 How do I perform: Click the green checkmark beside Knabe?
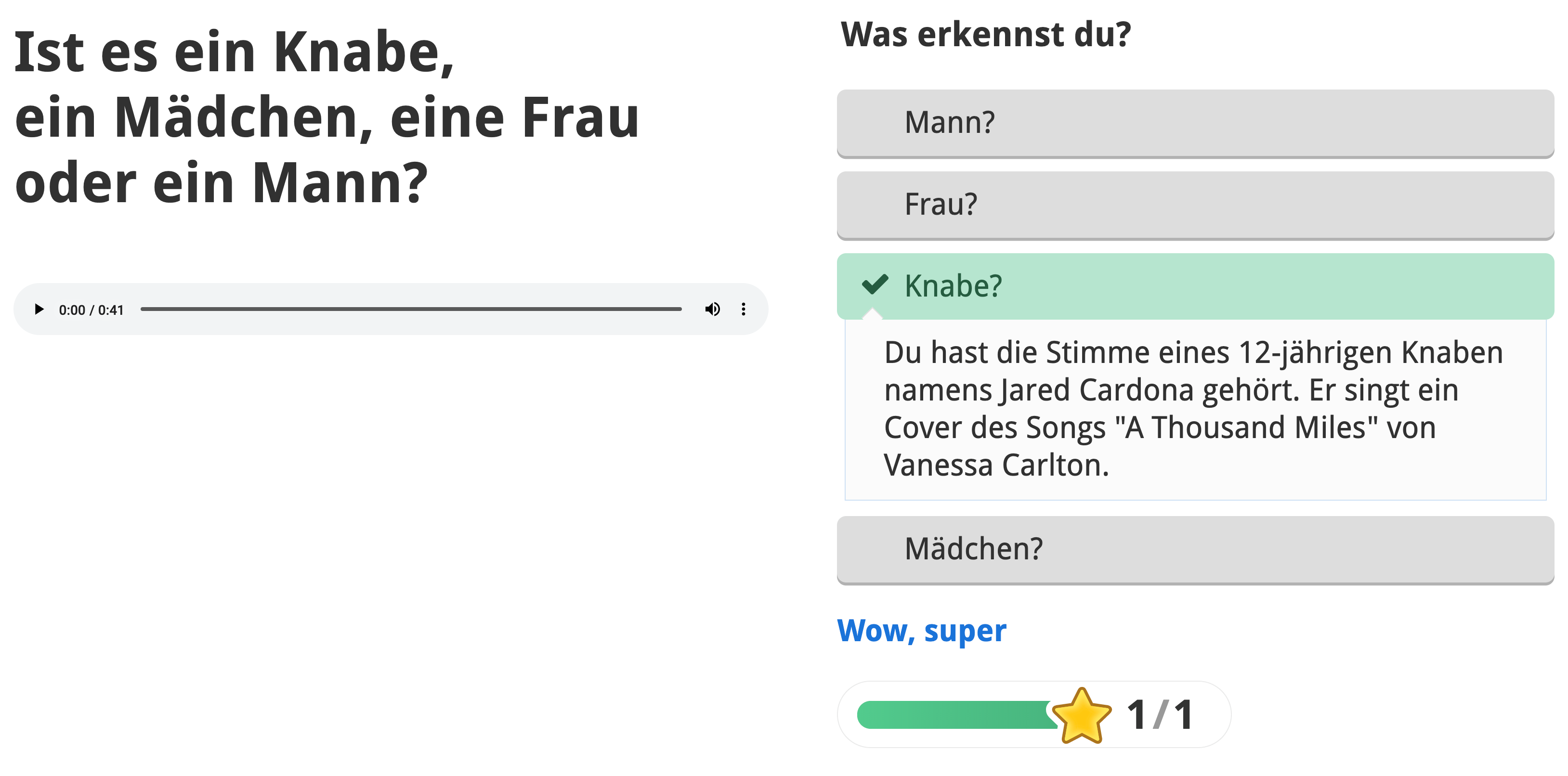875,285
